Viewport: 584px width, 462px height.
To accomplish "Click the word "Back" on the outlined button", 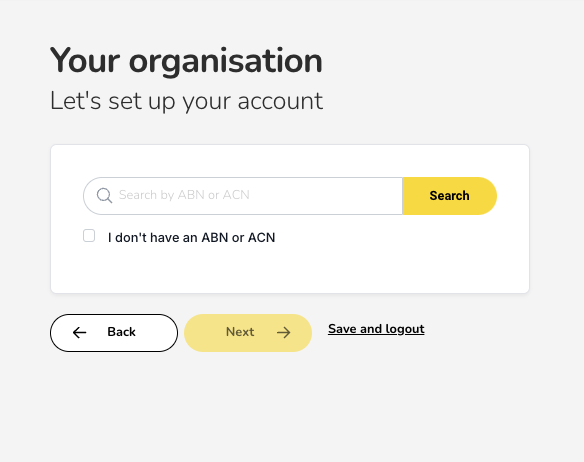I will [x=121, y=332].
